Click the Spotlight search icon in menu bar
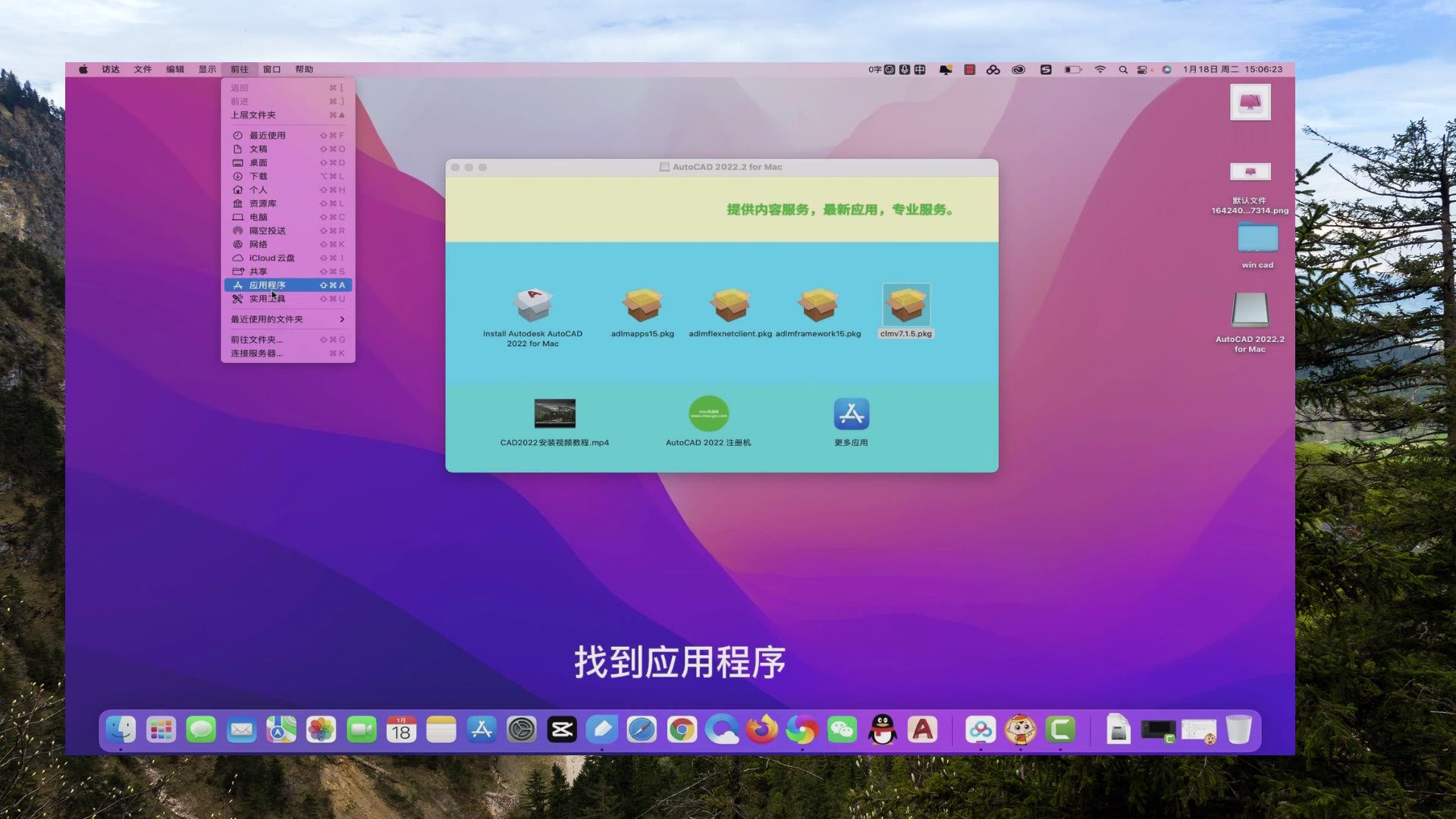1456x819 pixels. [1123, 69]
